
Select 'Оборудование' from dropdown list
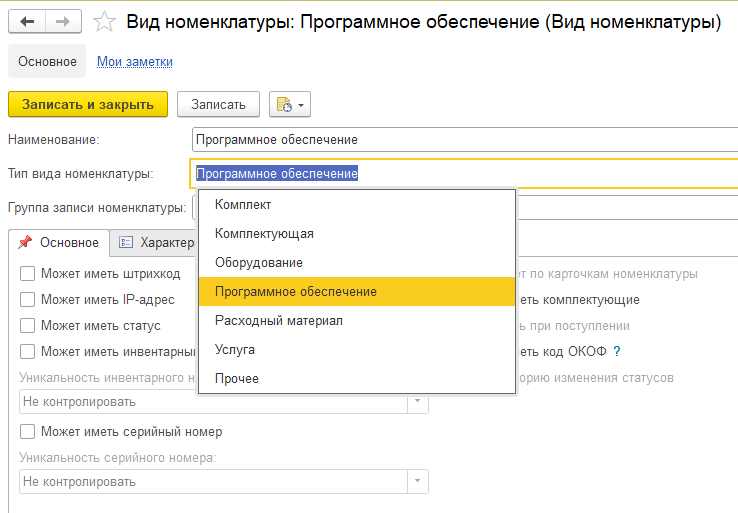tap(258, 262)
